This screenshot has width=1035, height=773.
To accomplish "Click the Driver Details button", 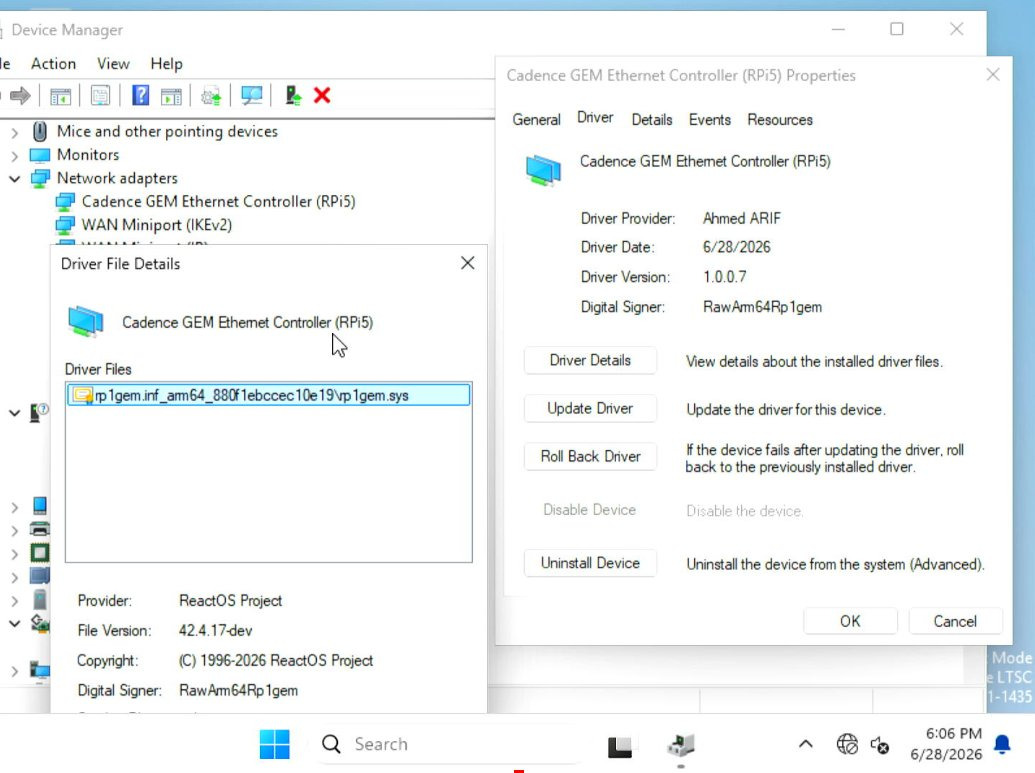I will coord(590,360).
